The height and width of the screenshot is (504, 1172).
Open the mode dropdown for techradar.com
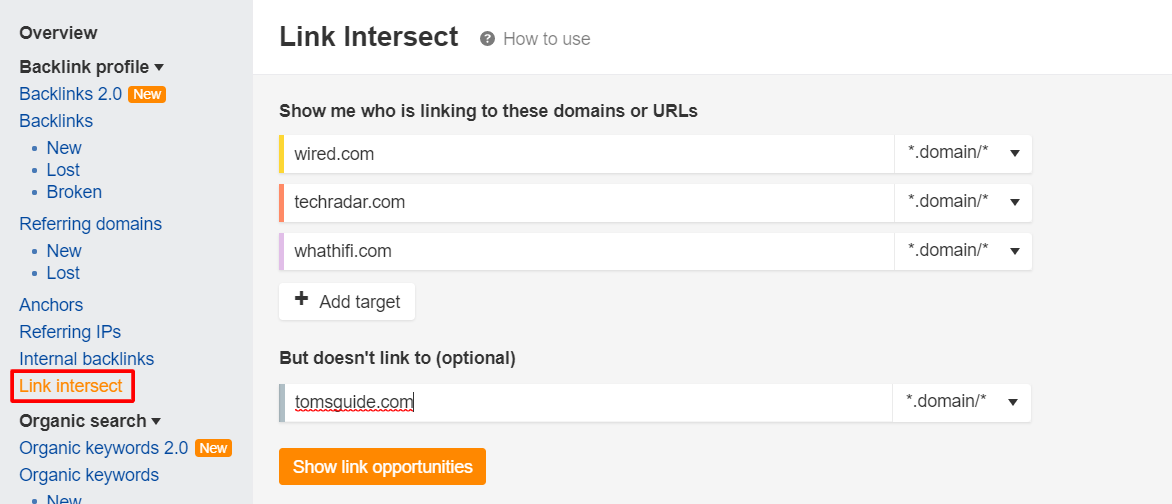(x=963, y=202)
